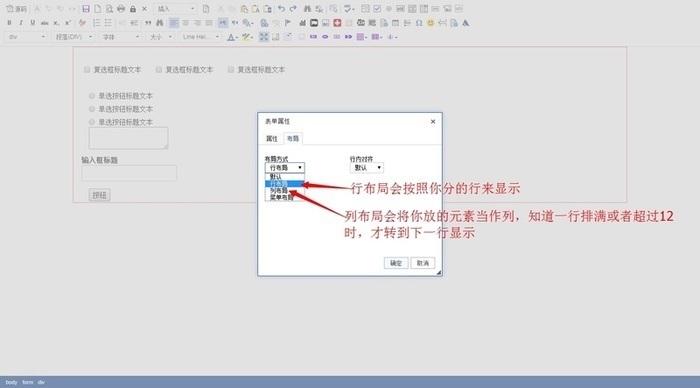Click the Blockquote icon

coord(148,23)
